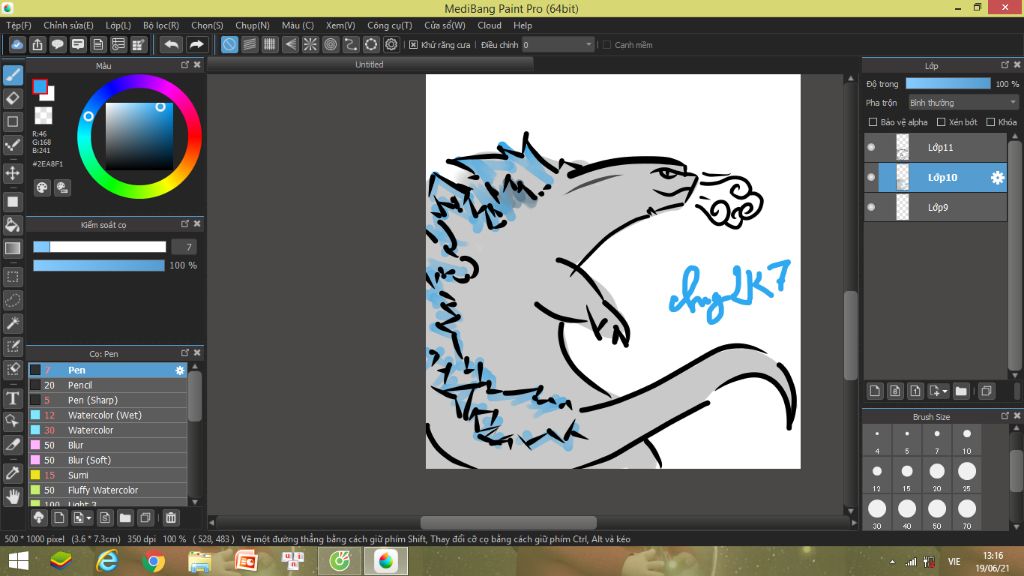The image size is (1024, 576).
Task: Open the Chỉnh sửa(E) menu
Action: coord(69,25)
